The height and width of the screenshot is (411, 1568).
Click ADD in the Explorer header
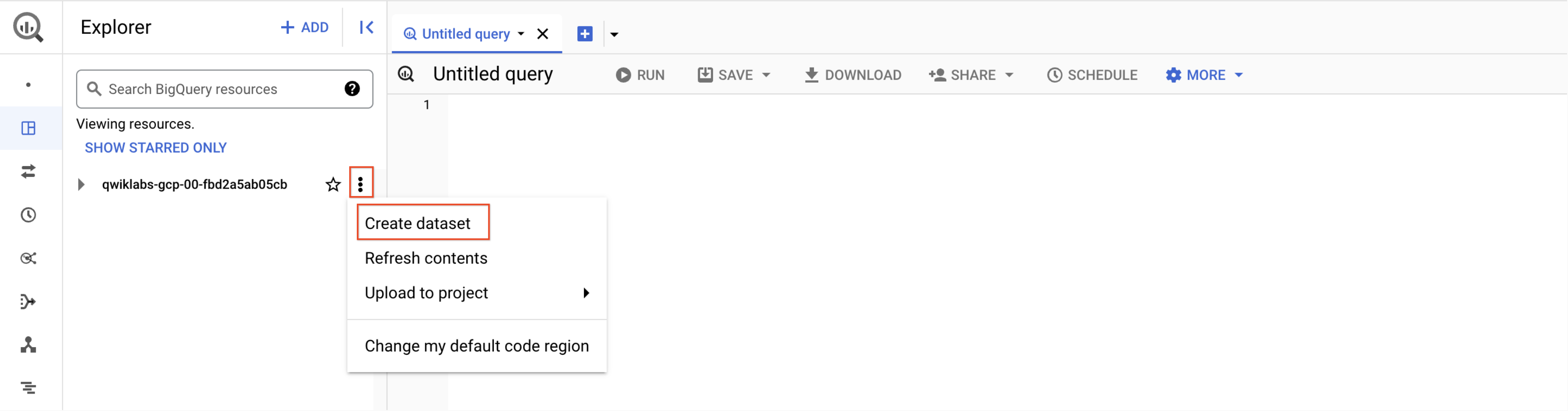tap(304, 27)
